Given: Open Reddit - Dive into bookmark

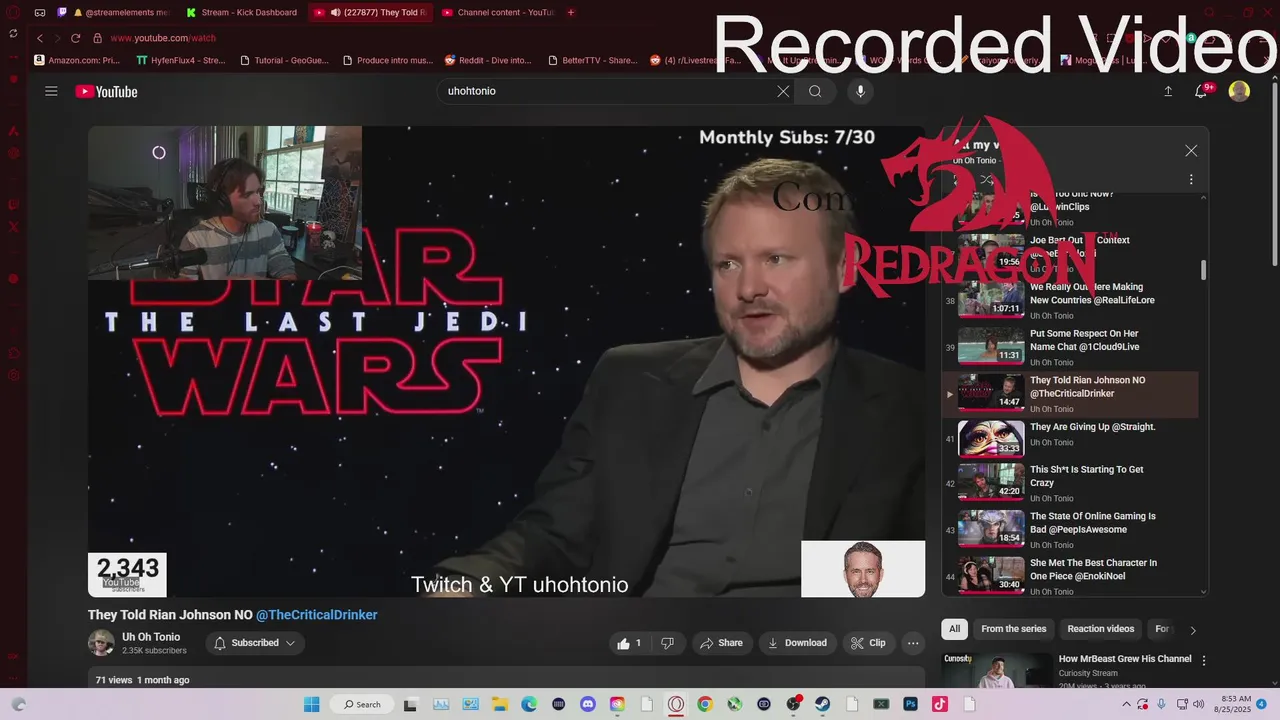Looking at the screenshot, I should click(x=488, y=60).
